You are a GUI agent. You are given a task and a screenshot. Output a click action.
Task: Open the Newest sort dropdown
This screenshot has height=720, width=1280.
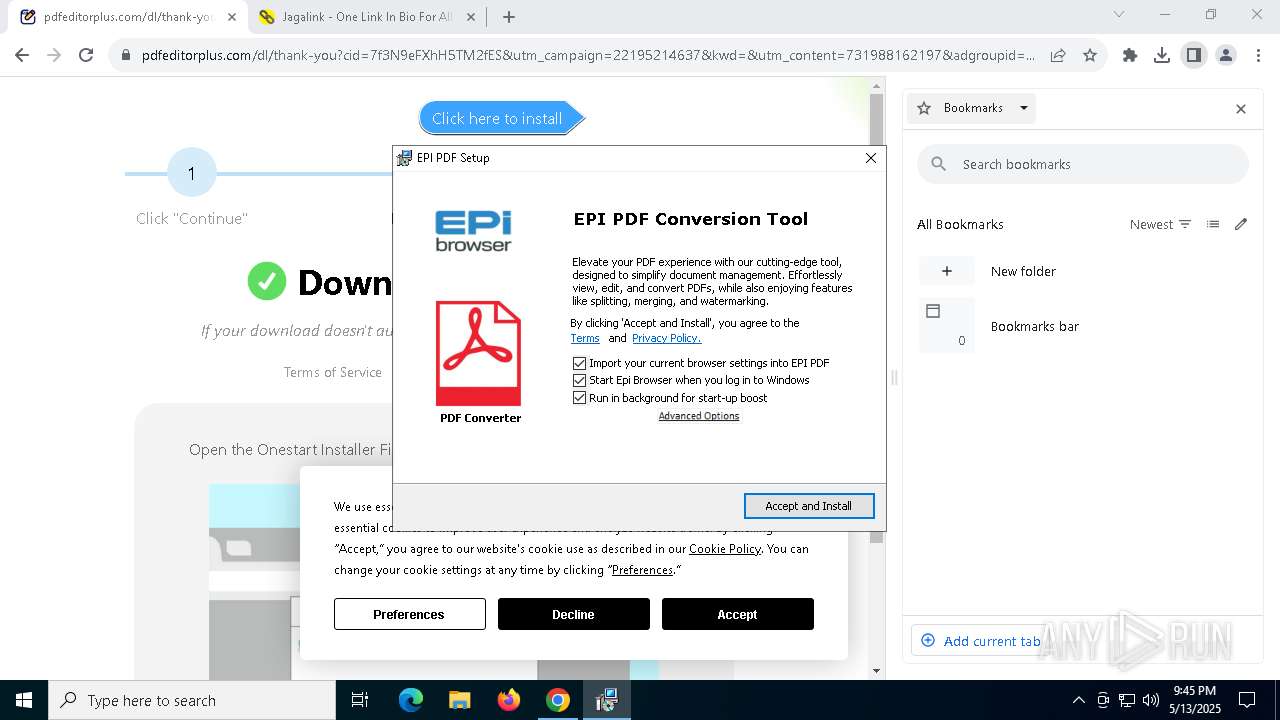1160,224
